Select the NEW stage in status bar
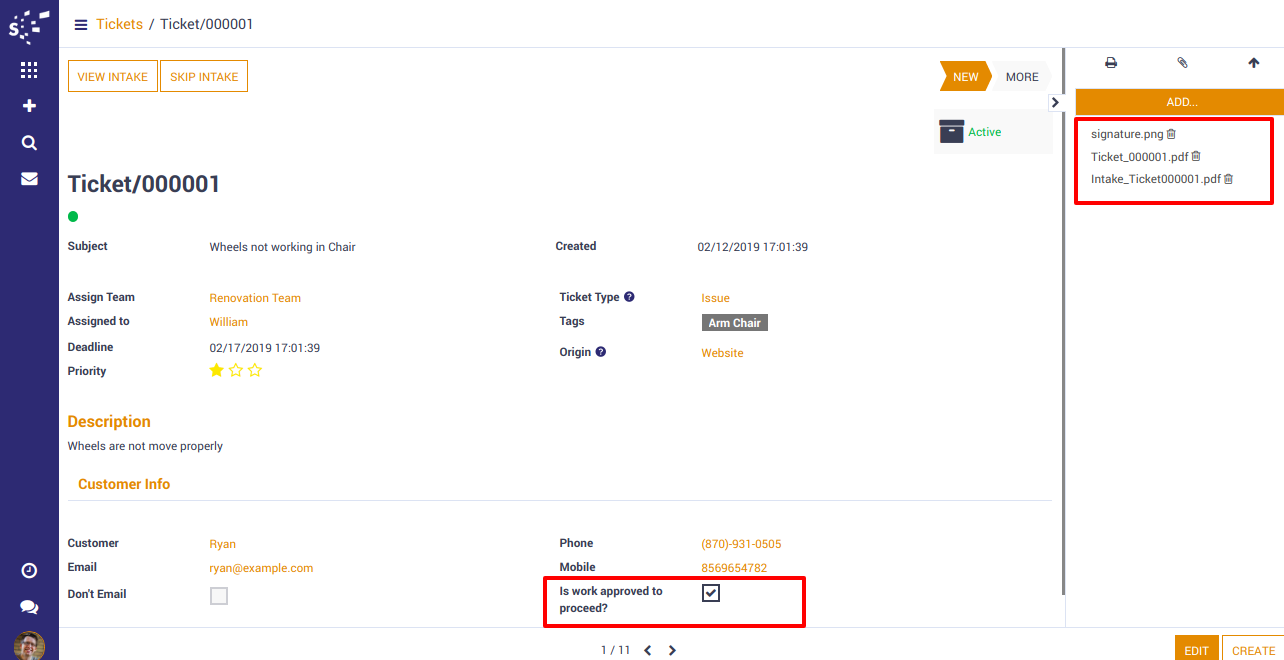The width and height of the screenshot is (1284, 660). [964, 77]
